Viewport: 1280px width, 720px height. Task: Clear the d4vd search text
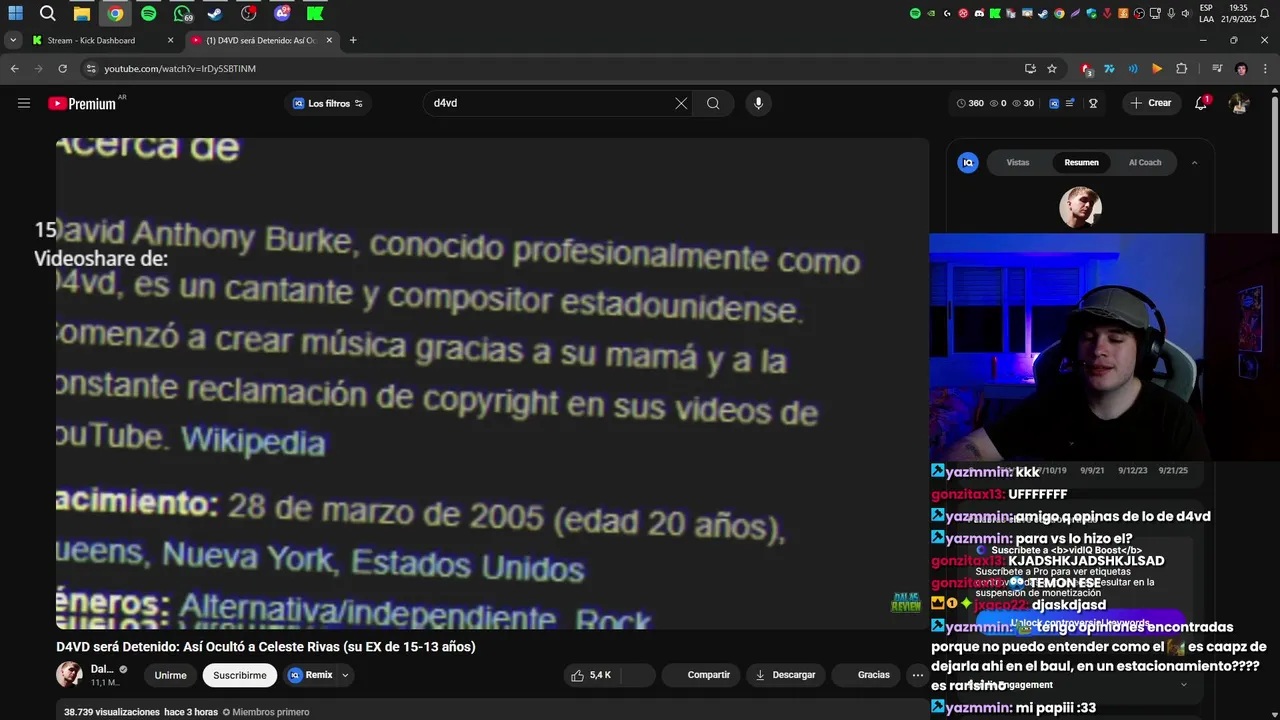(x=681, y=103)
